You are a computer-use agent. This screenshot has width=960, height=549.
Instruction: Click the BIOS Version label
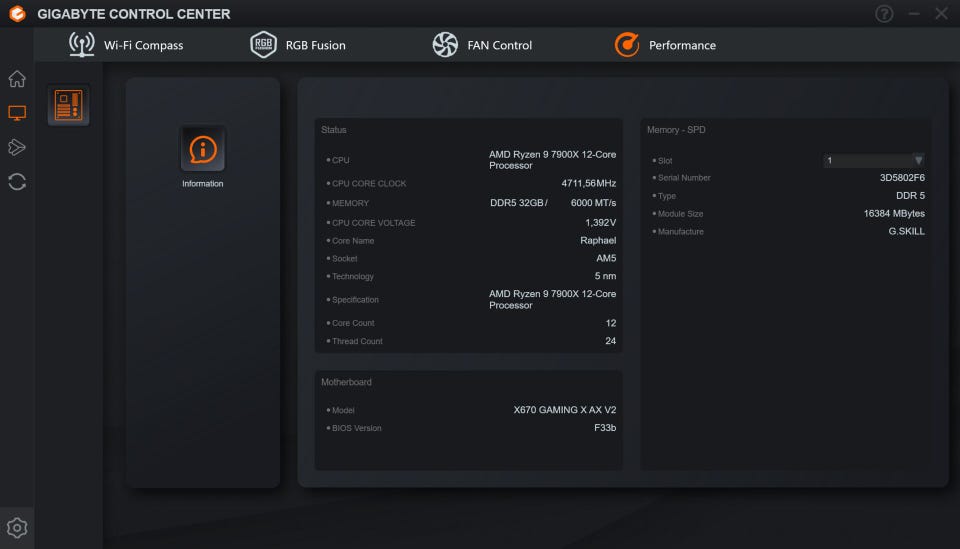[x=356, y=428]
